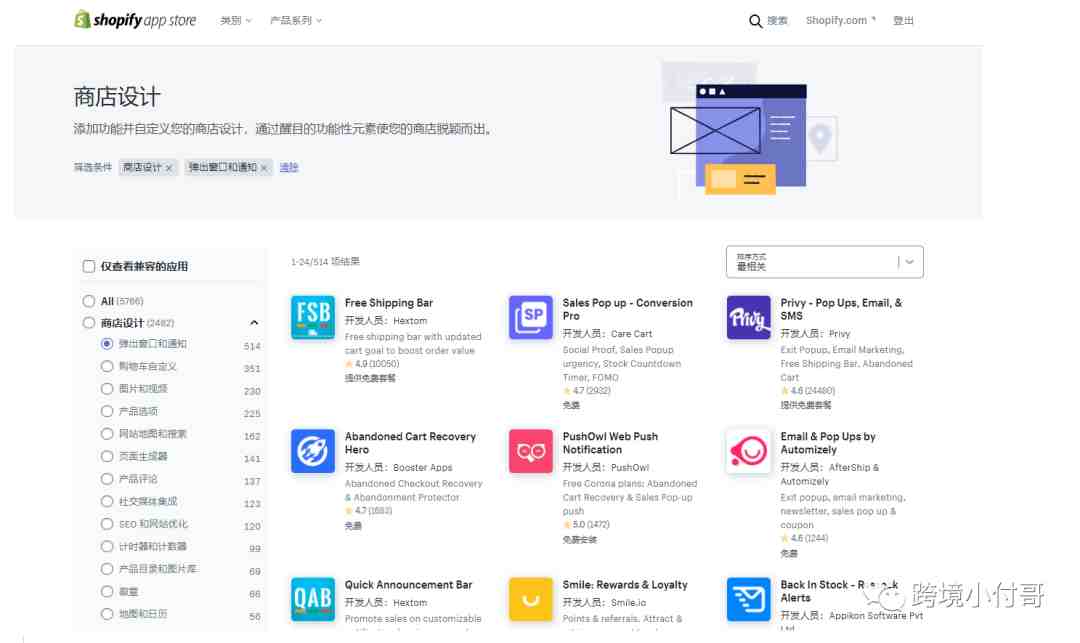The image size is (1080, 643).
Task: Collapse the 商店设计 category chevron
Action: (254, 323)
